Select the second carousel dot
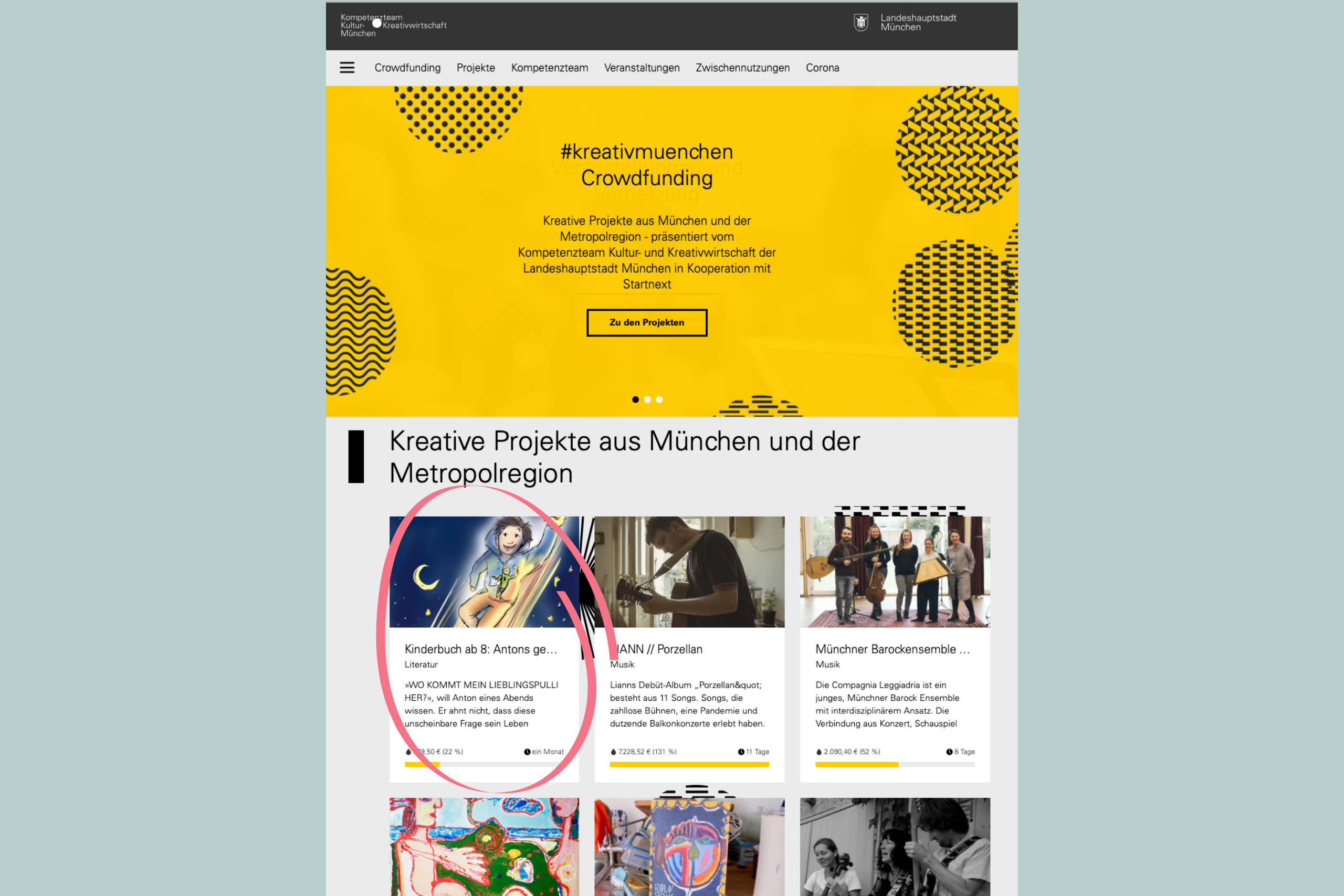Viewport: 1344px width, 896px height. (647, 399)
